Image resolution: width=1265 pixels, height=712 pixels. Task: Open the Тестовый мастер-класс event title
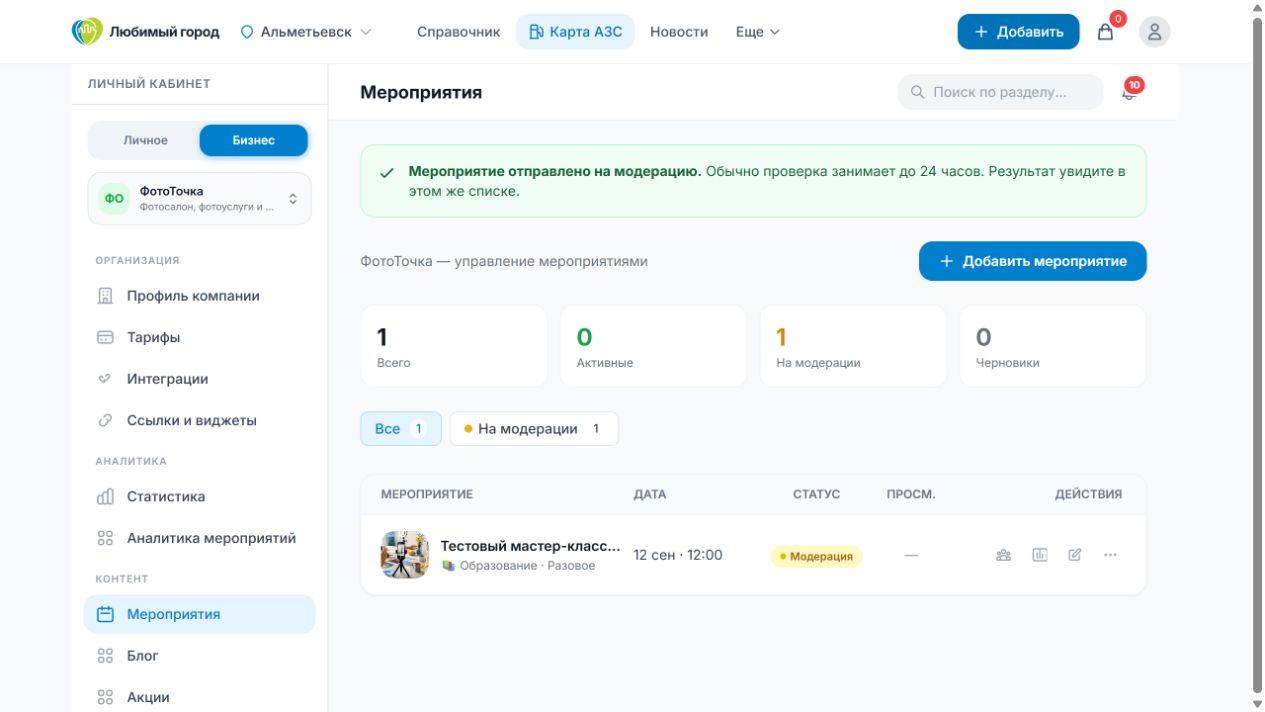(x=530, y=547)
